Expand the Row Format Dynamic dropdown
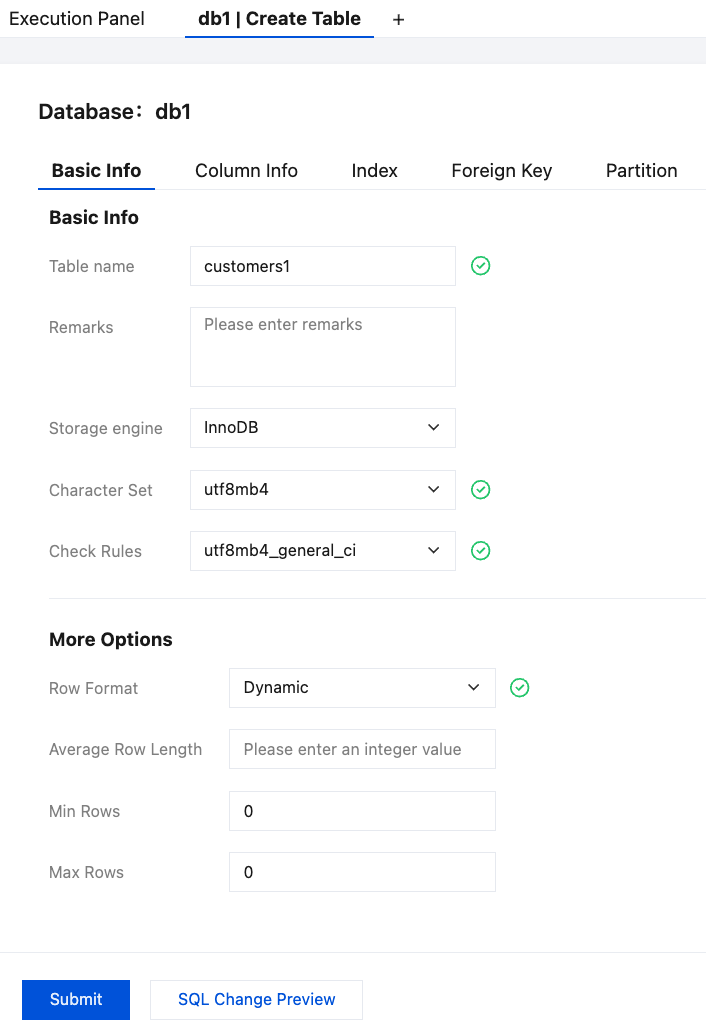Viewport: 706px width, 1032px height. tap(362, 688)
